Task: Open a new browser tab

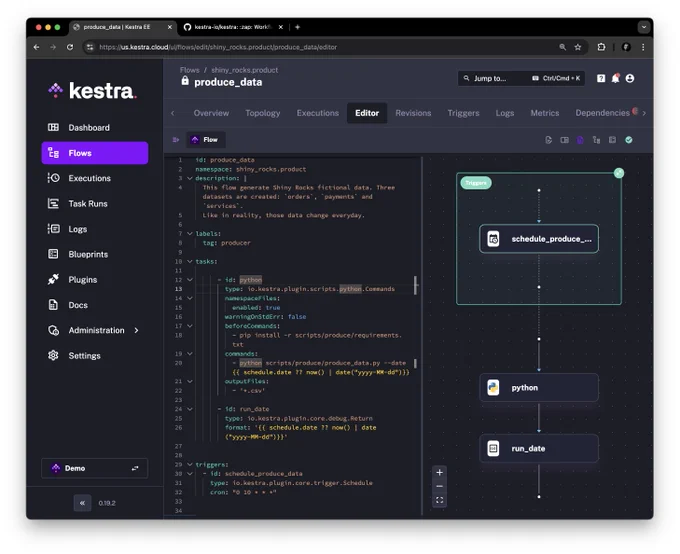Action: point(298,27)
